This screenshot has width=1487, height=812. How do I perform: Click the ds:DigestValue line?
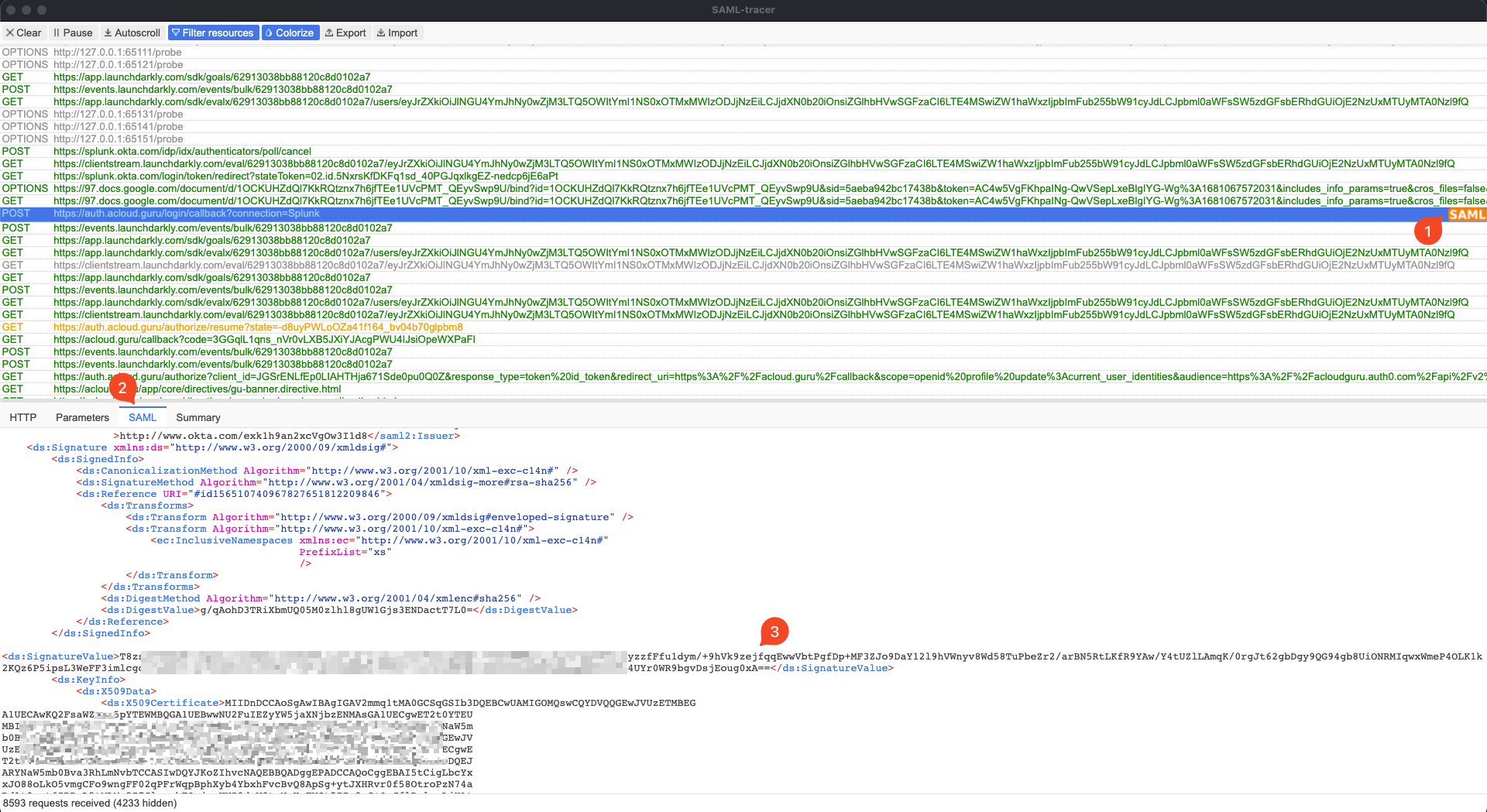point(339,610)
